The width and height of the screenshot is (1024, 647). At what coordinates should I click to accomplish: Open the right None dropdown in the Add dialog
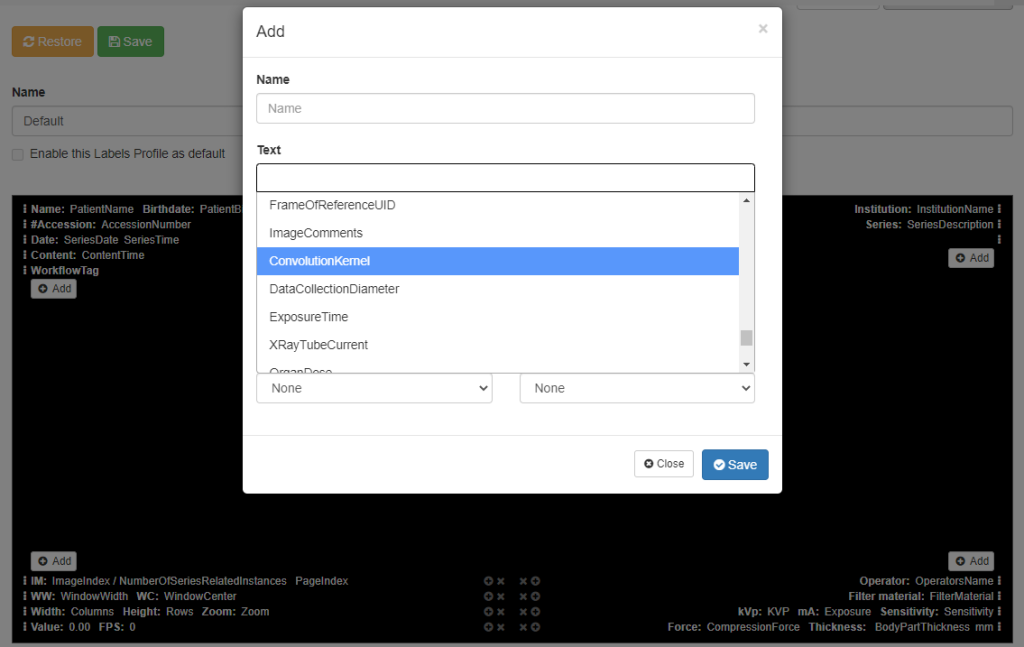637,388
